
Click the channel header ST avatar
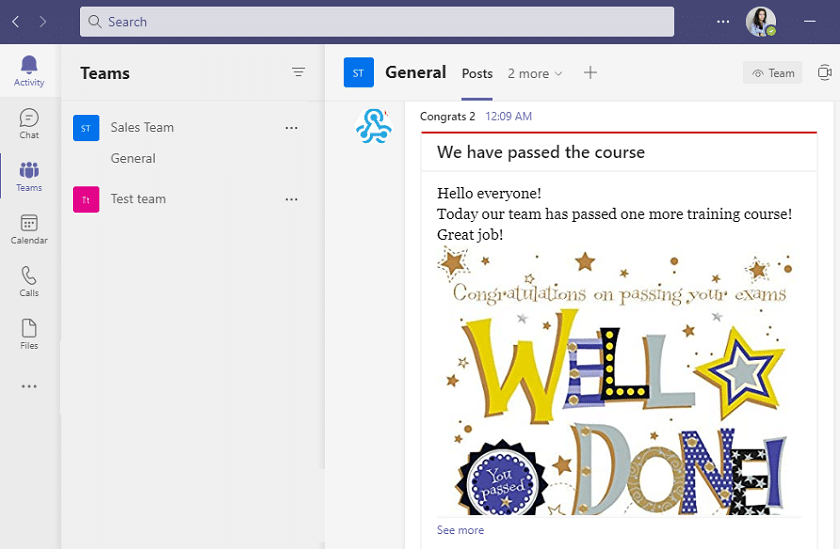[358, 72]
